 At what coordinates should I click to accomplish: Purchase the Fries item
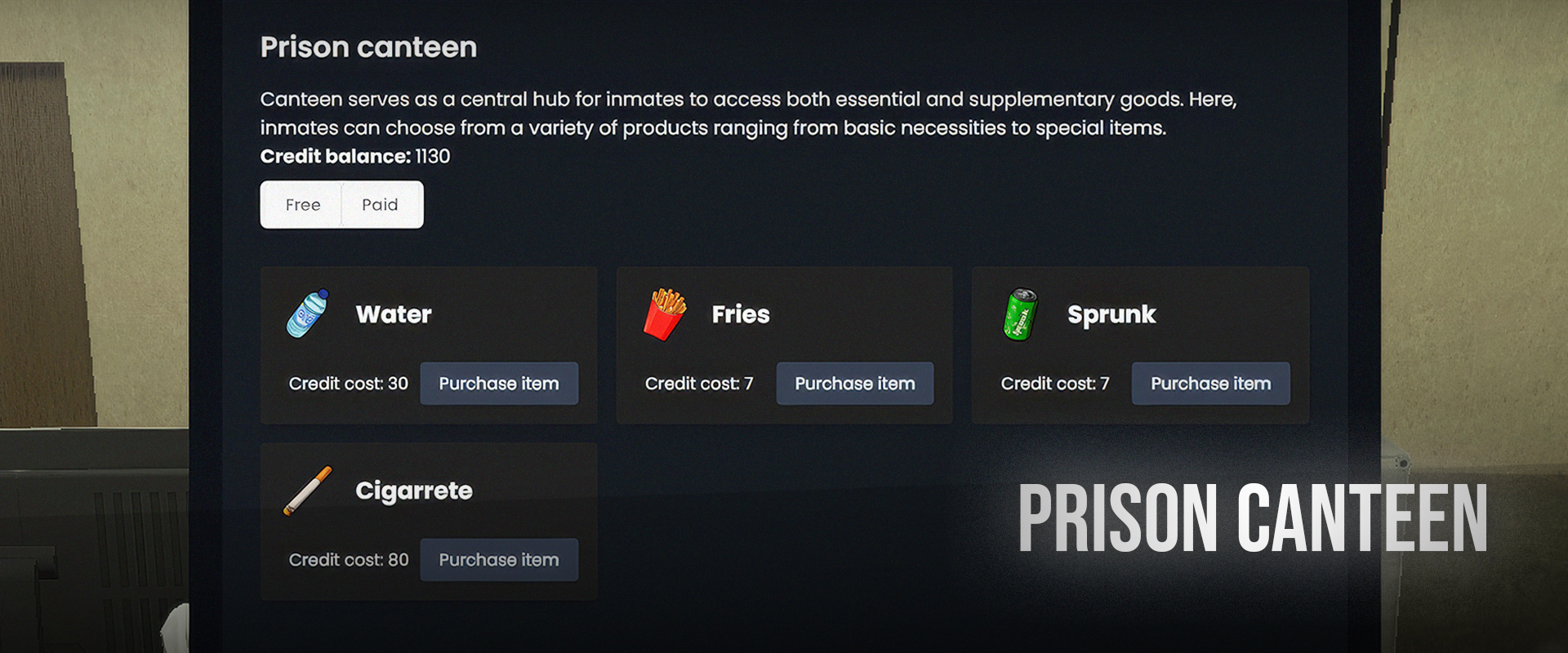[x=854, y=384]
